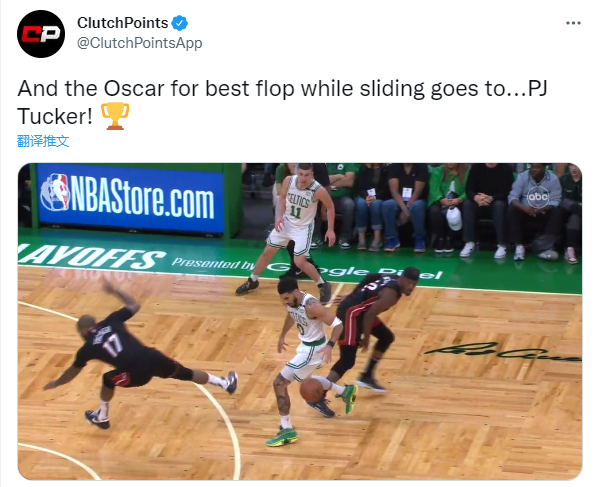Click the signature painted on the court
595x487 pixels.
click(503, 352)
